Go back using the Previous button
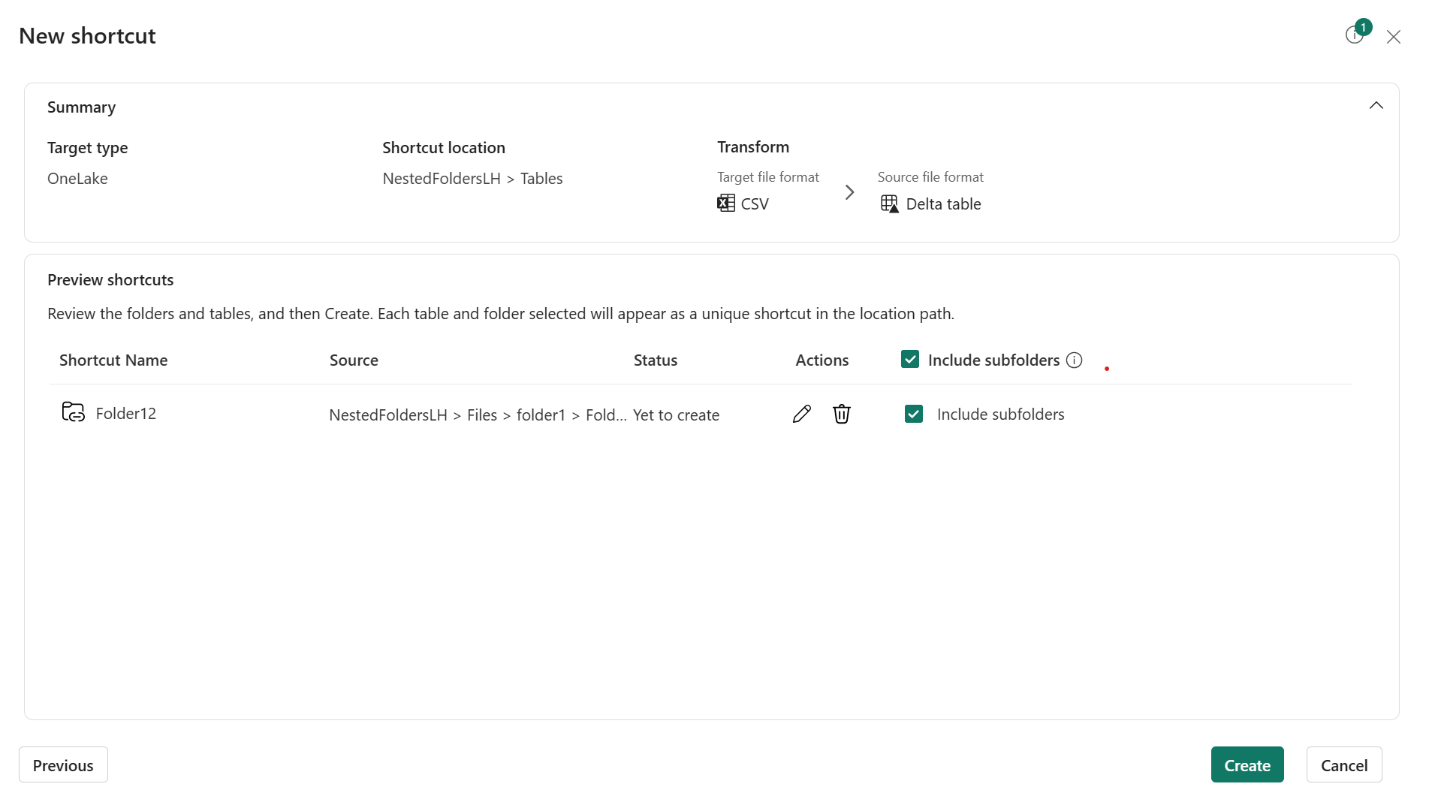Image resolution: width=1429 pixels, height=805 pixels. click(63, 764)
